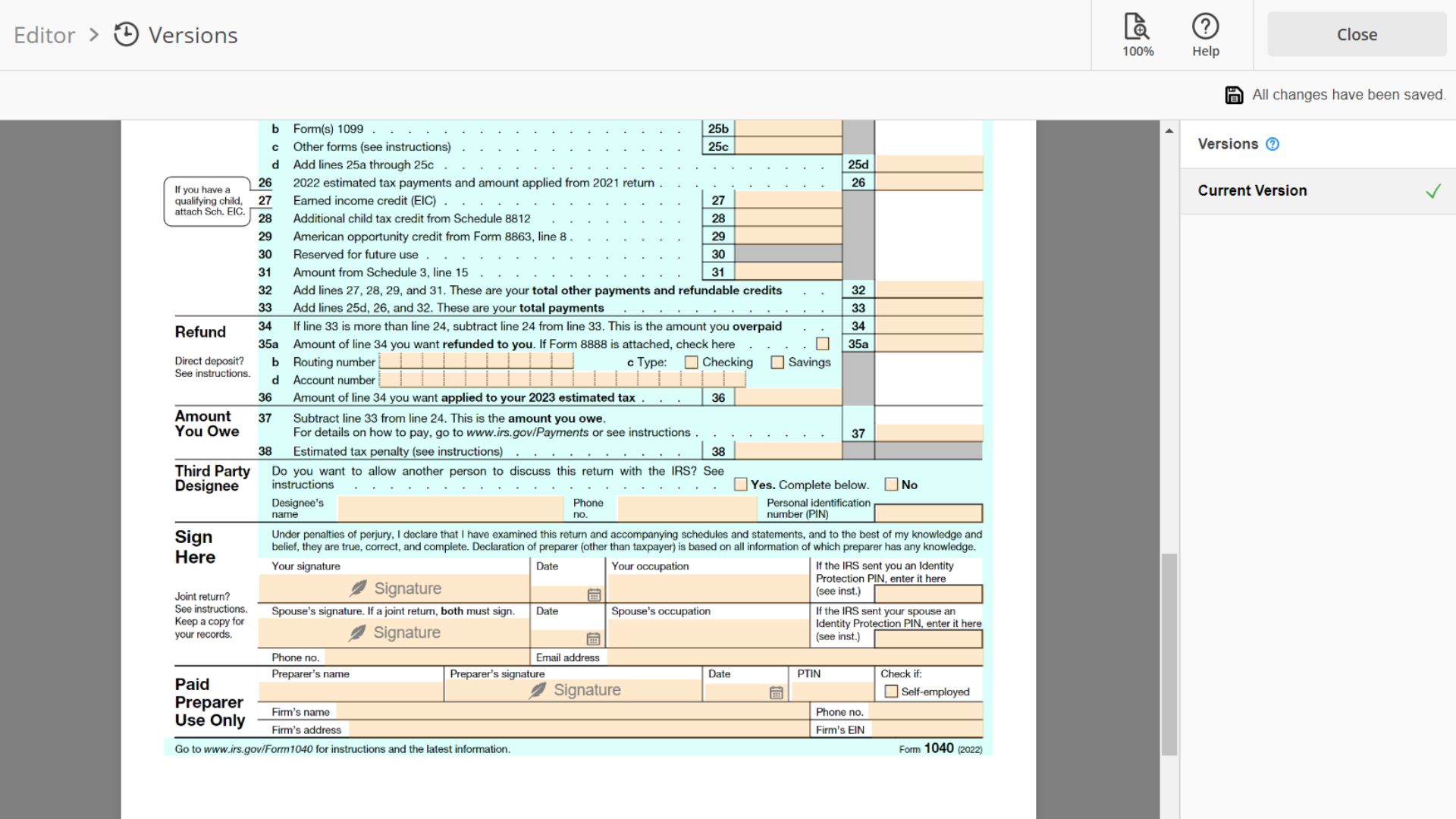Screen dimensions: 1456x819
Task: Click the line 27 EIC amount field
Action: click(789, 200)
